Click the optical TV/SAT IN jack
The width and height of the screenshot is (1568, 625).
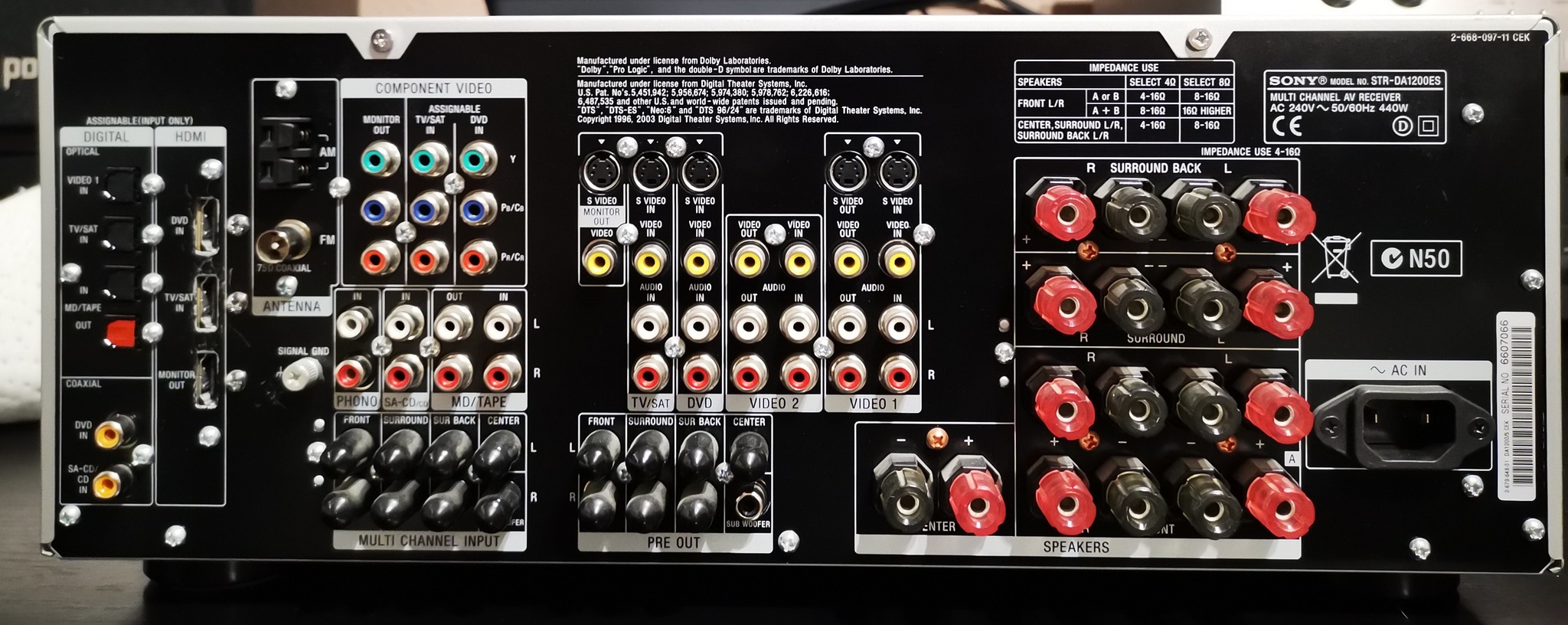coord(119,233)
